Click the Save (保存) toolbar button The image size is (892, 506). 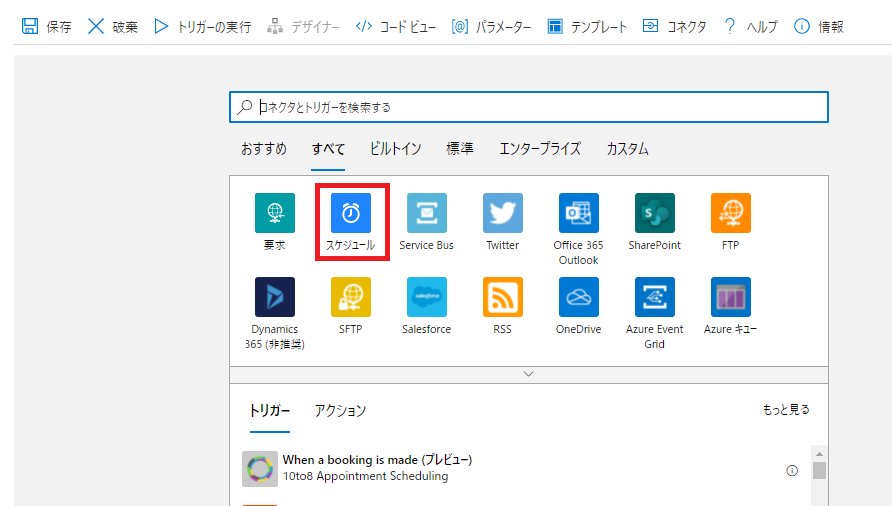click(47, 27)
